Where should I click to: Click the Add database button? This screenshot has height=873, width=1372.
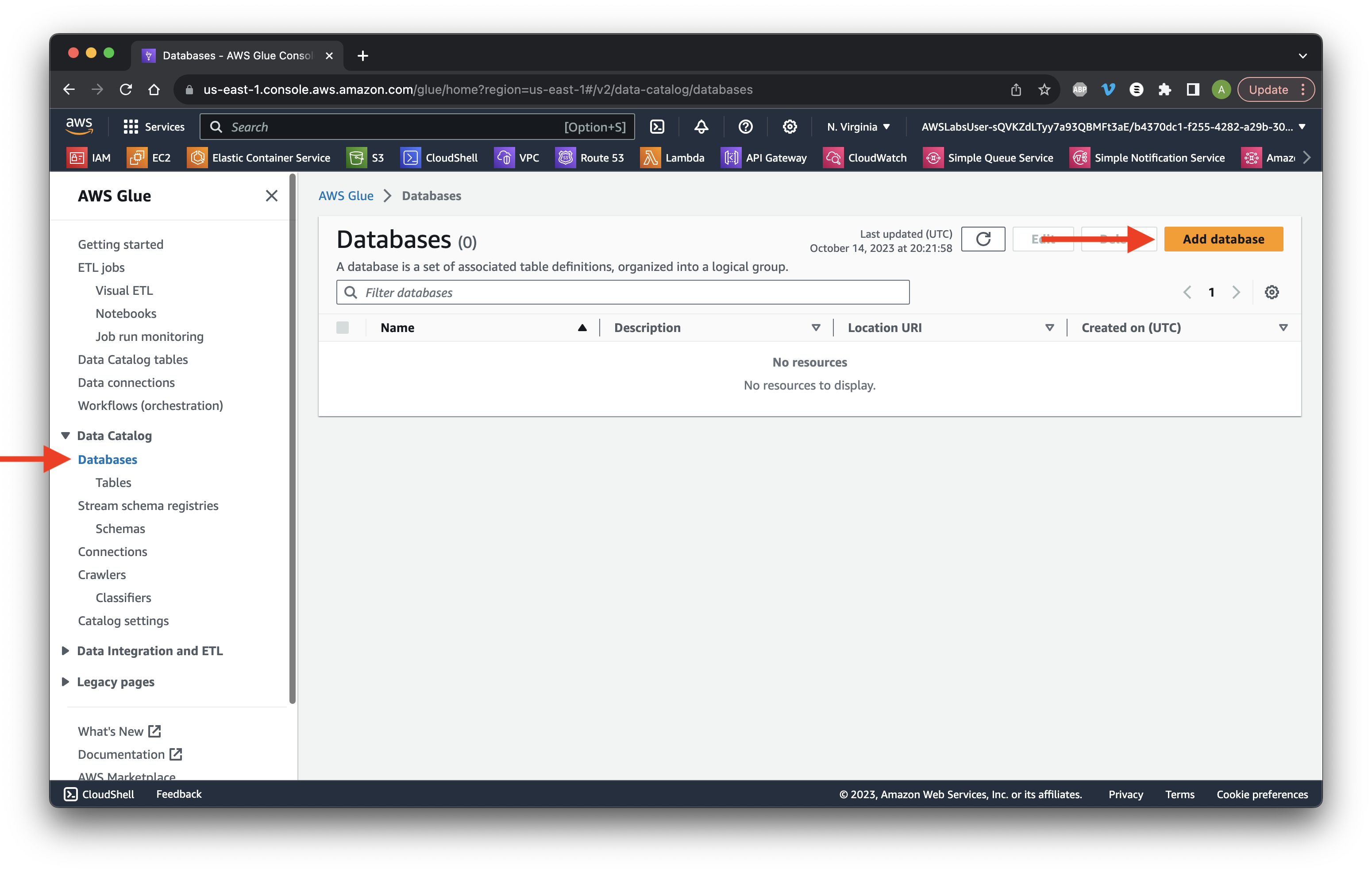1223,239
